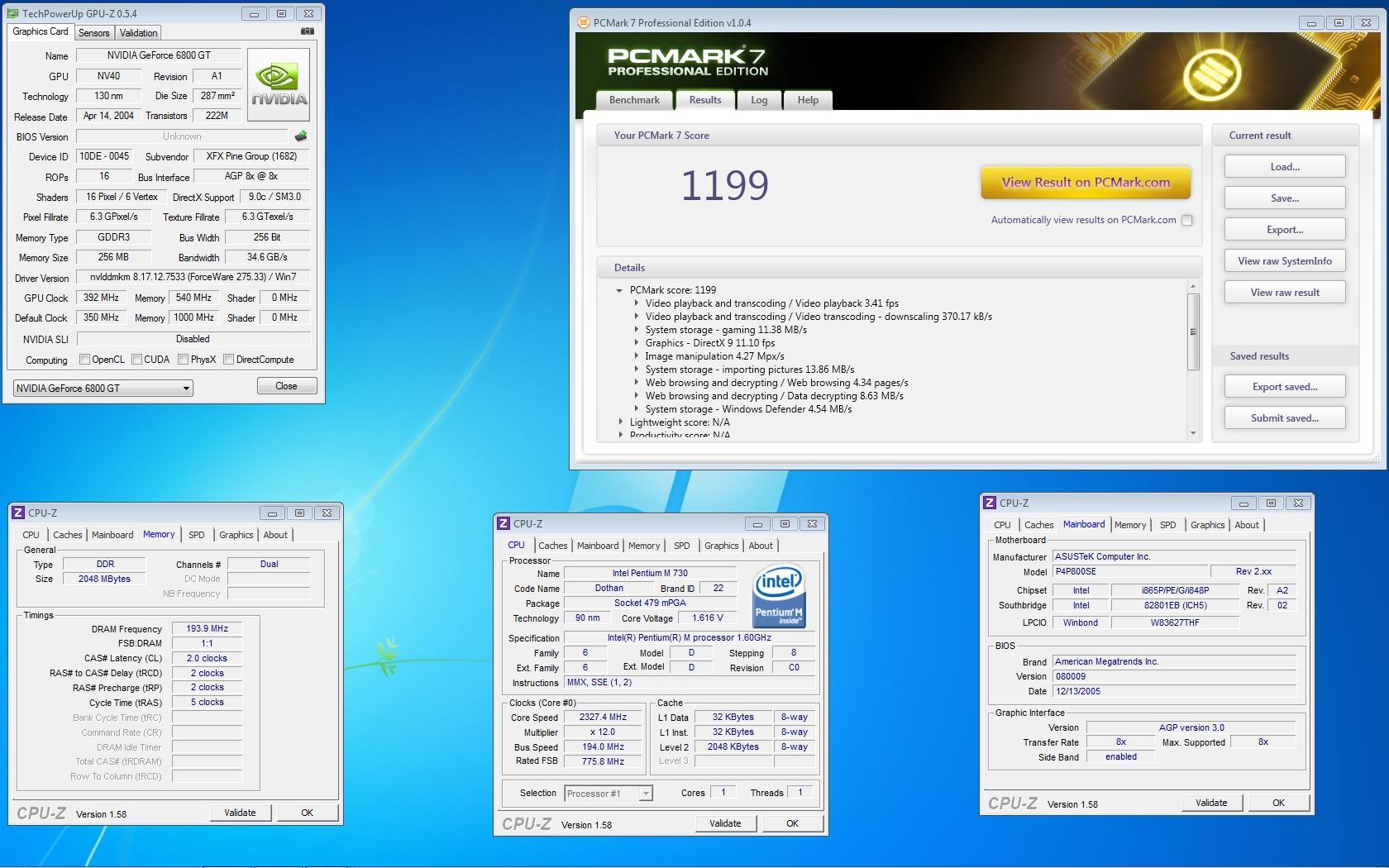Expand the Image manipulation entry
Screen dimensions: 1389x868
pos(636,356)
